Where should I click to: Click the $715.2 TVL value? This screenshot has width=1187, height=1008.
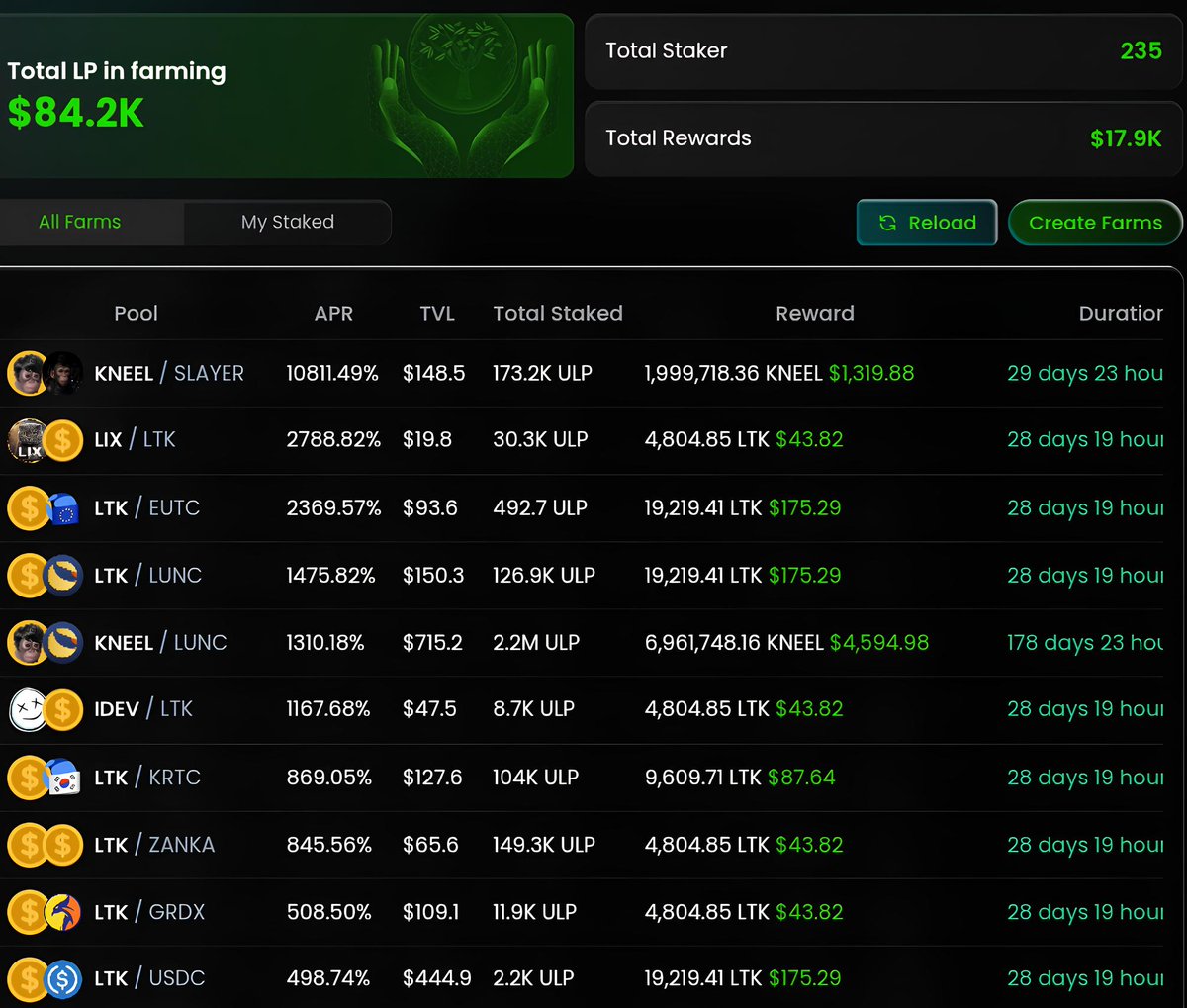tap(432, 643)
